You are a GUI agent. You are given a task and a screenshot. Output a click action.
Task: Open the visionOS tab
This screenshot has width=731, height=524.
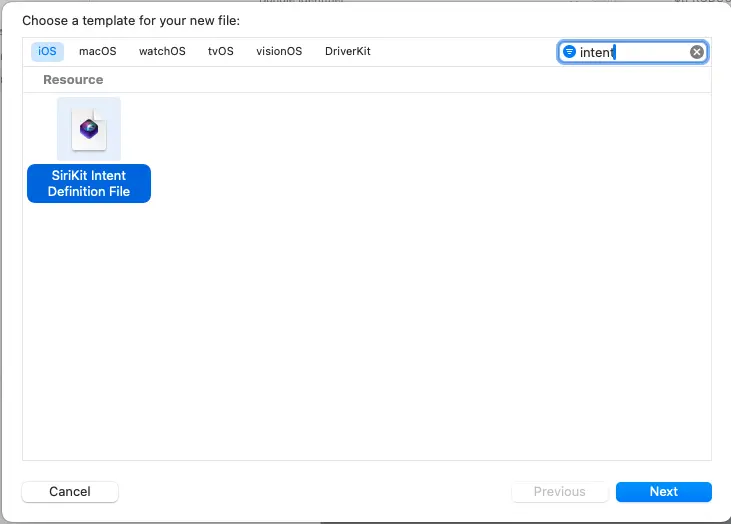click(x=279, y=51)
